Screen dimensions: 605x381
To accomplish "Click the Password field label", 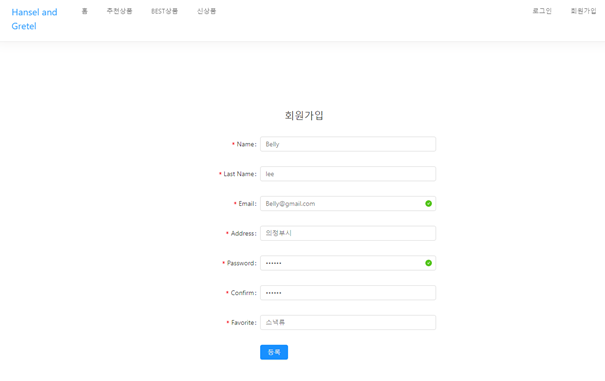I will 242,263.
